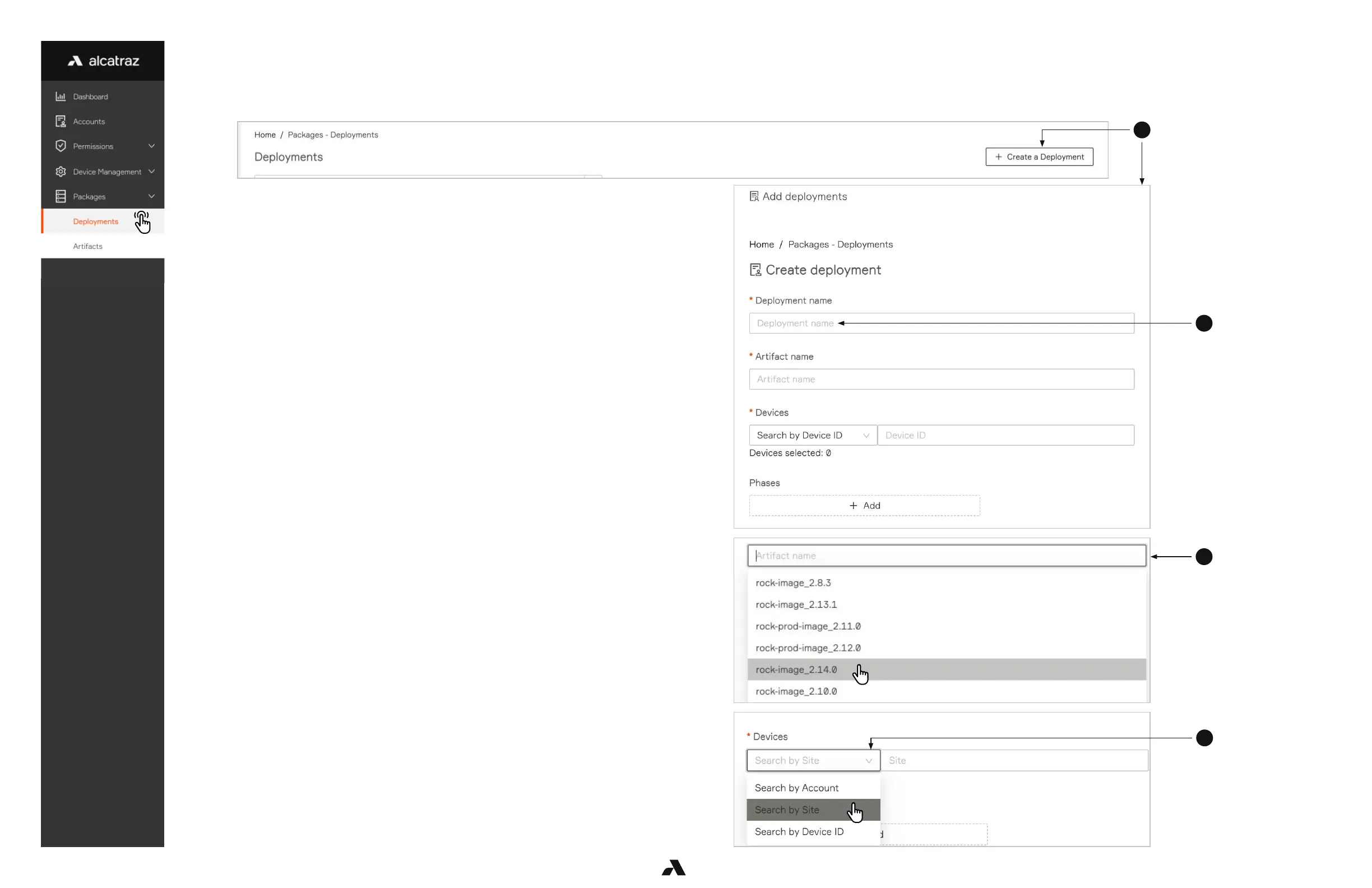Viewport: 1372px width, 888px height.
Task: Click the Add phases button
Action: coord(864,506)
